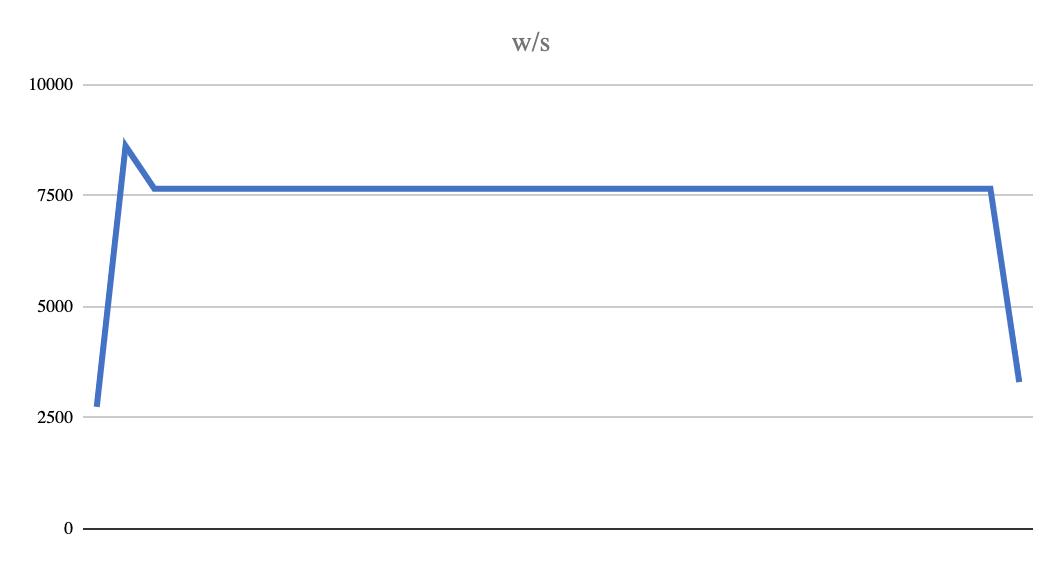Screen dimensions: 1062x566
Task: Click empty plot area below the 2500 gridline
Action: coord(542,474)
